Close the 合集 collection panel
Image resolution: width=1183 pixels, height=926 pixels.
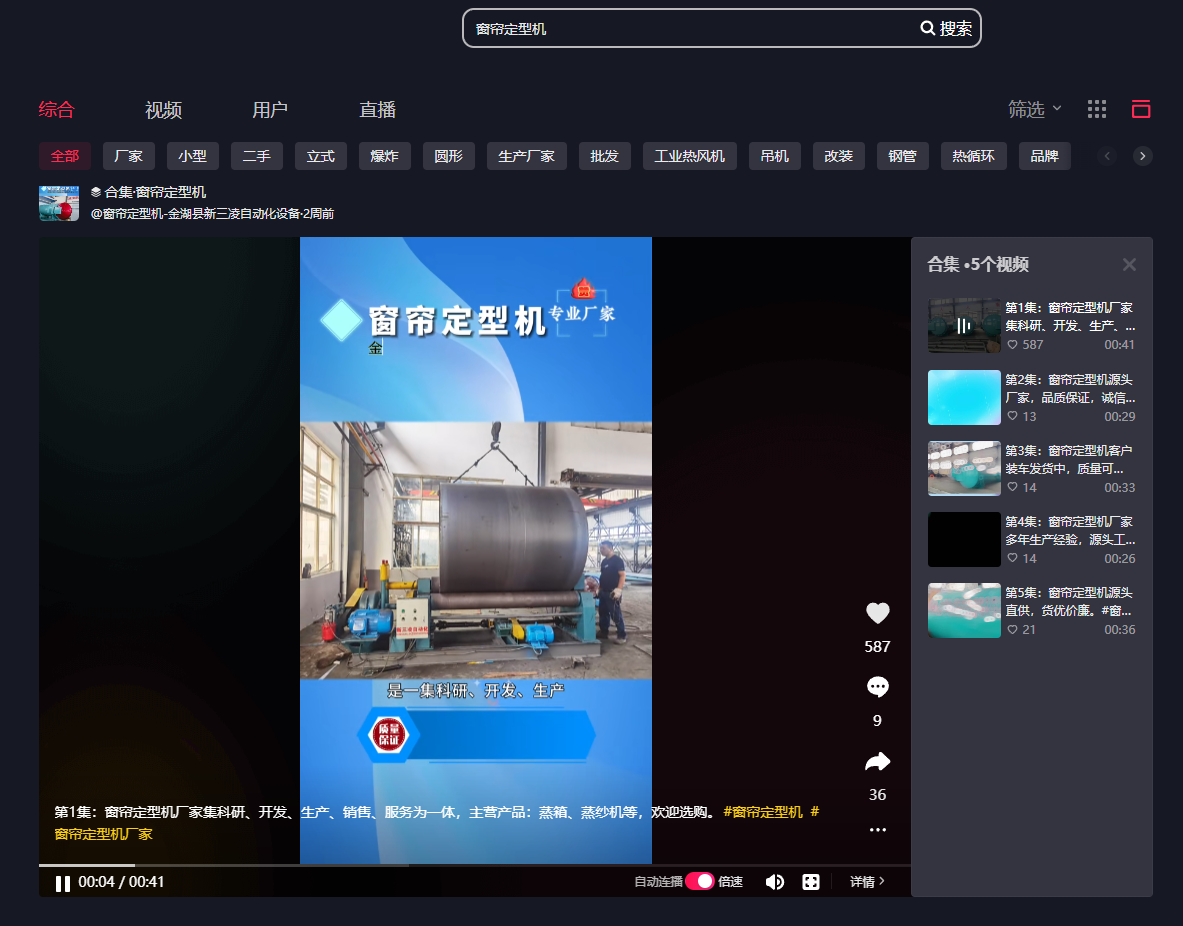click(1129, 264)
